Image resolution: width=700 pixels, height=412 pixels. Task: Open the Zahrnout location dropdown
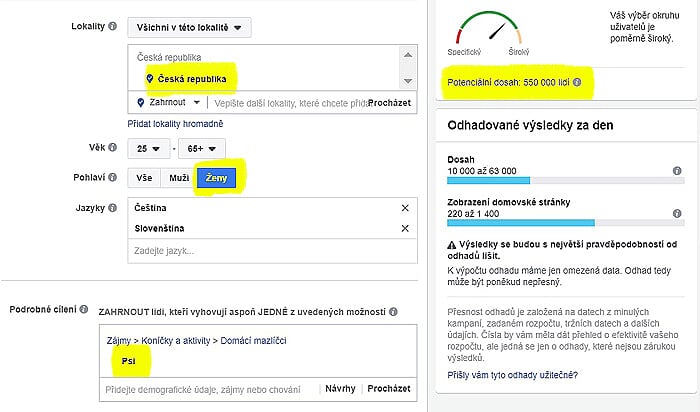(168, 103)
